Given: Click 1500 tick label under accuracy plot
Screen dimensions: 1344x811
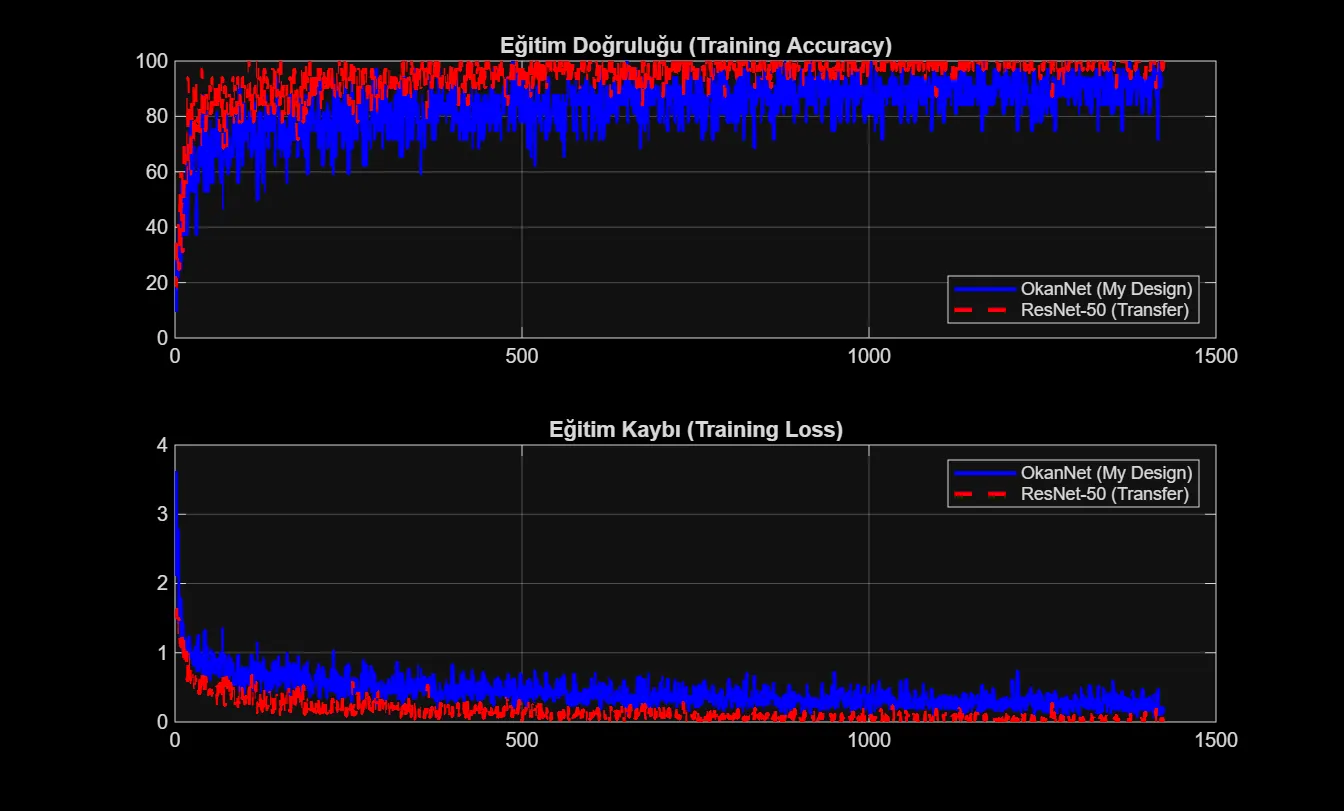Looking at the screenshot, I should pyautogui.click(x=1215, y=357).
